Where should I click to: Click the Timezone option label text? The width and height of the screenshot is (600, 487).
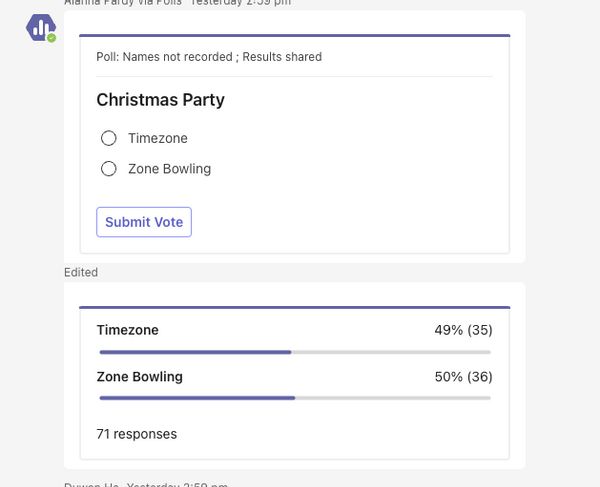(x=158, y=138)
